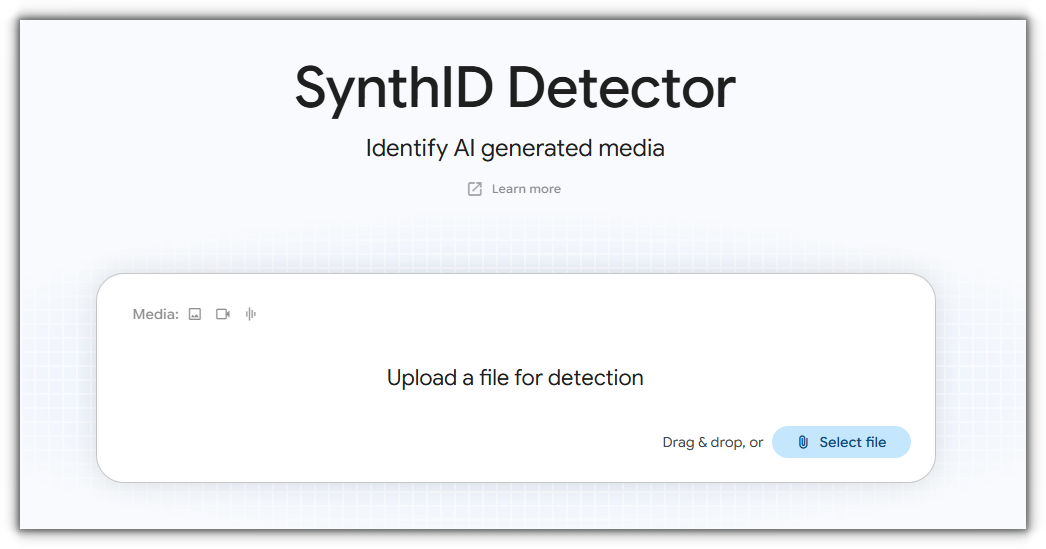Click the video camera media icon

(223, 314)
